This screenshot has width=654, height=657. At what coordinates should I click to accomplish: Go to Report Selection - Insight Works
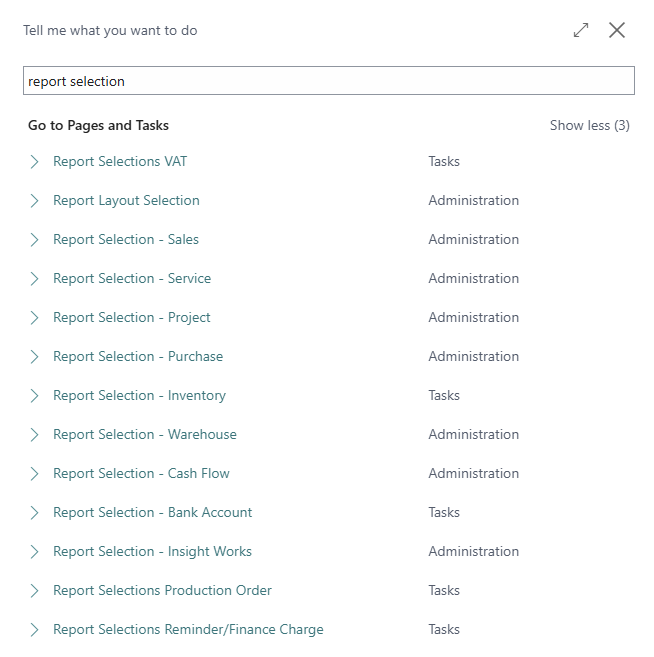point(152,551)
